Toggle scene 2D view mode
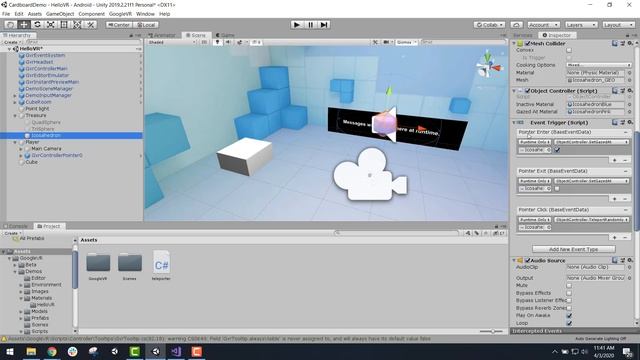This screenshot has height=360, width=640. click(204, 42)
